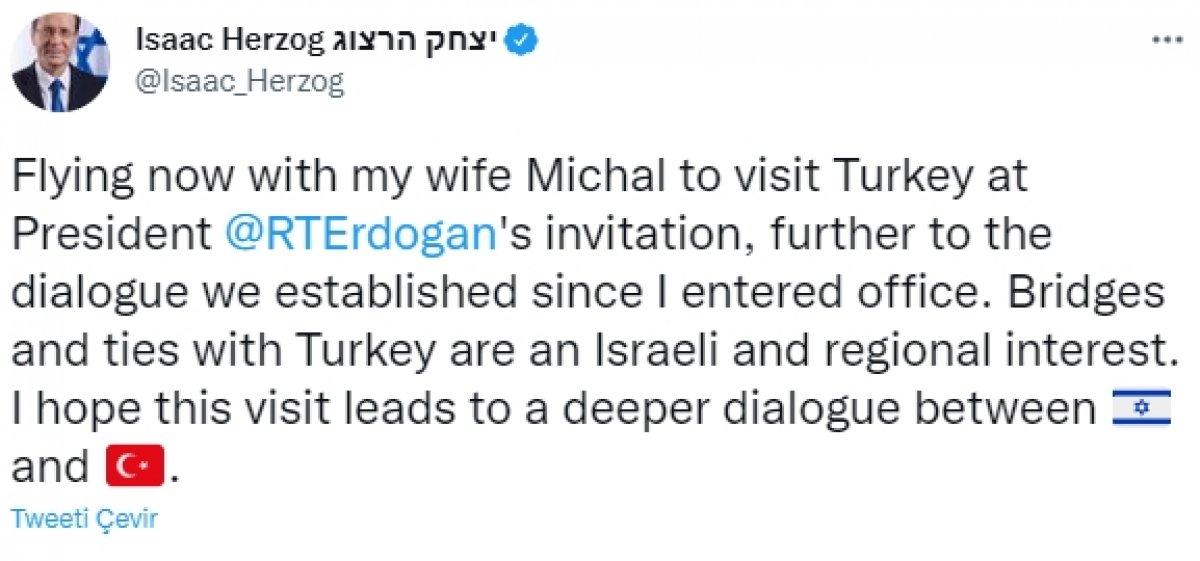Click the Tweeti Çevir translate link
The image size is (1200, 561).
coord(84,520)
